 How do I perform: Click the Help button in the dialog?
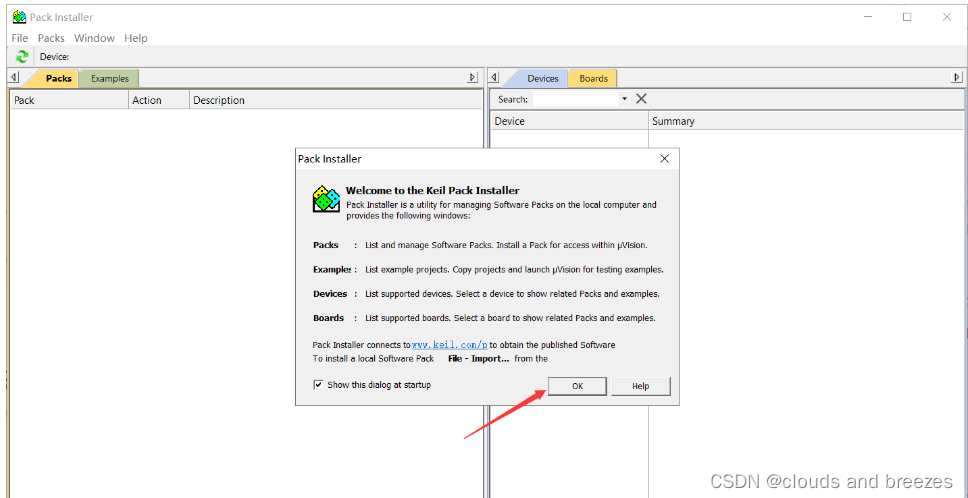641,386
